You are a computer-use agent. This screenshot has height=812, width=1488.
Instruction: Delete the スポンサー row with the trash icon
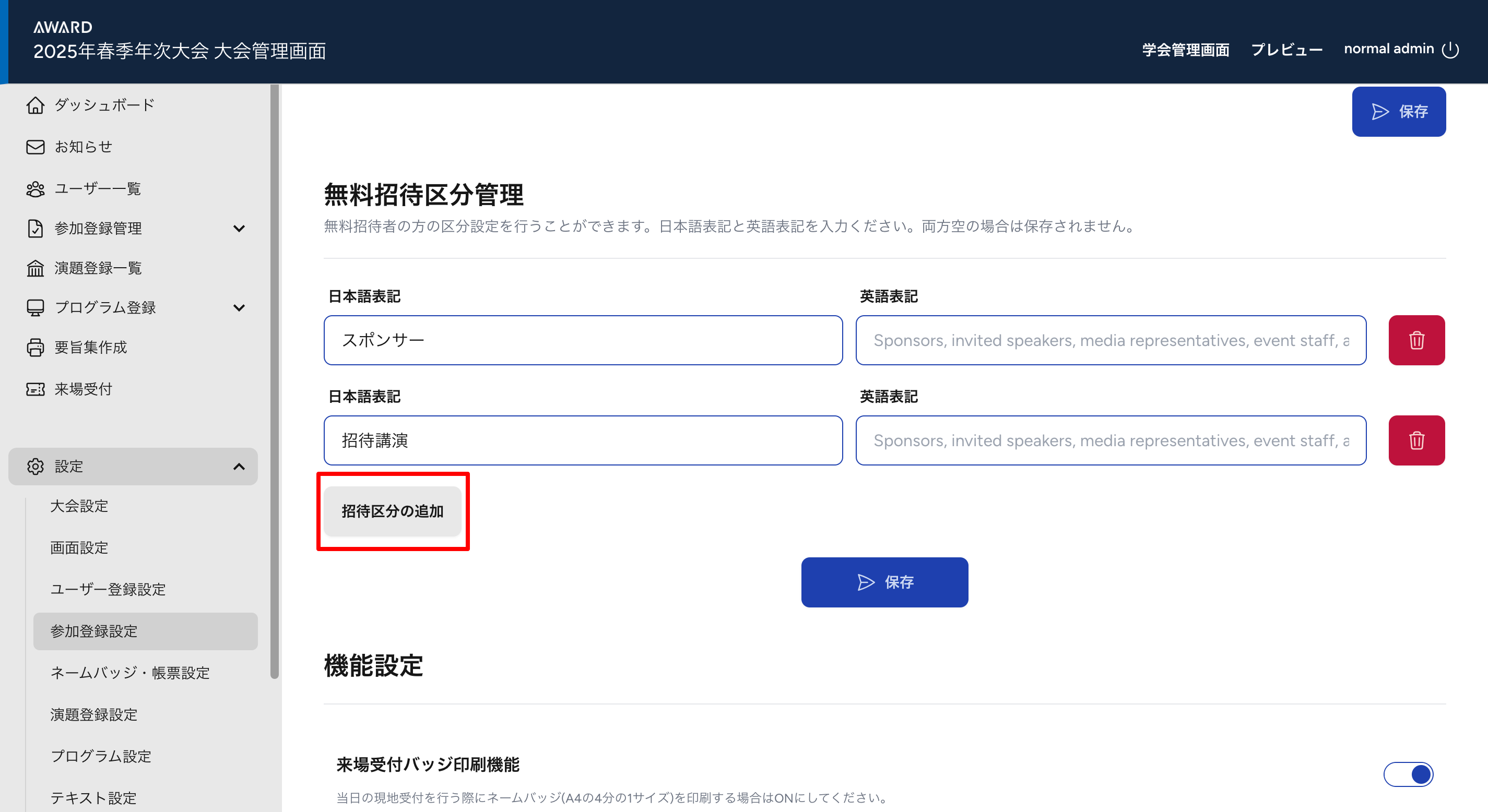click(x=1416, y=340)
